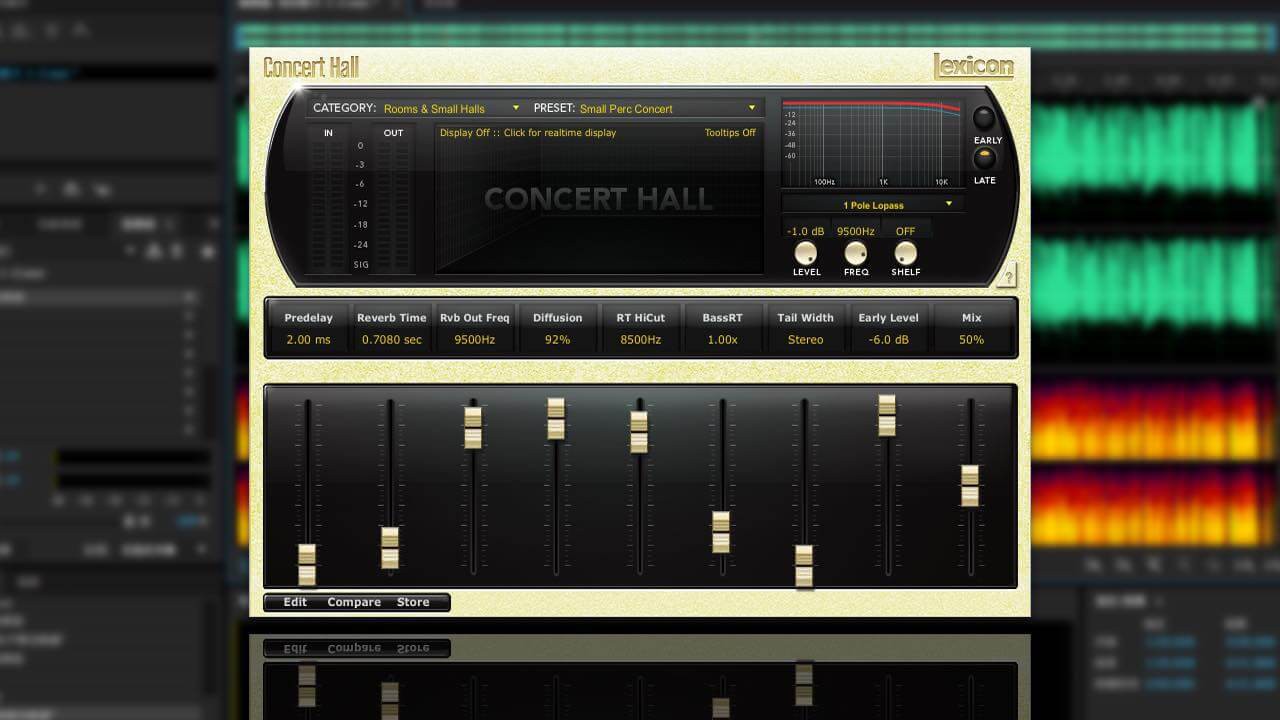Open help with the question mark button

1007,277
